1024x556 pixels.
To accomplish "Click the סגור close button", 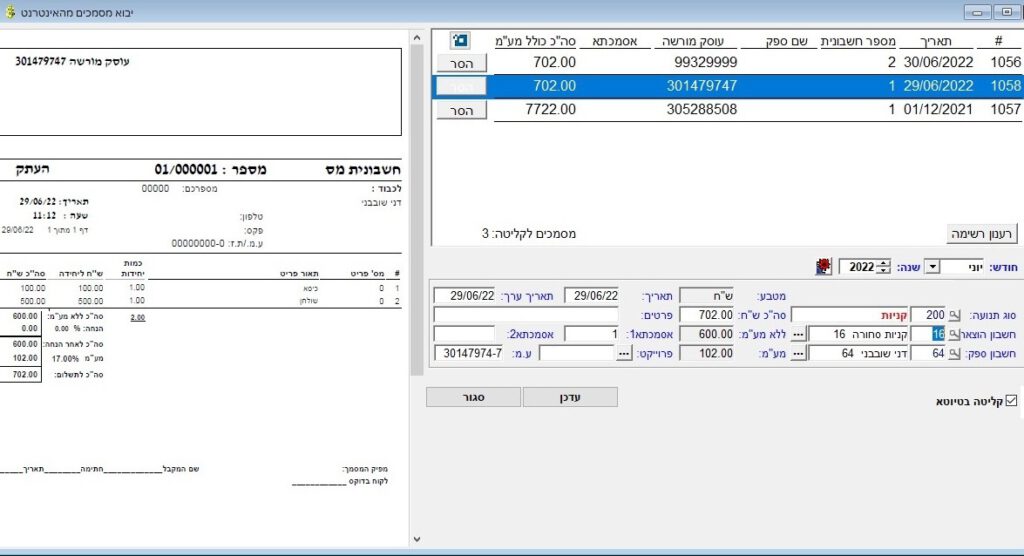I will [x=473, y=397].
